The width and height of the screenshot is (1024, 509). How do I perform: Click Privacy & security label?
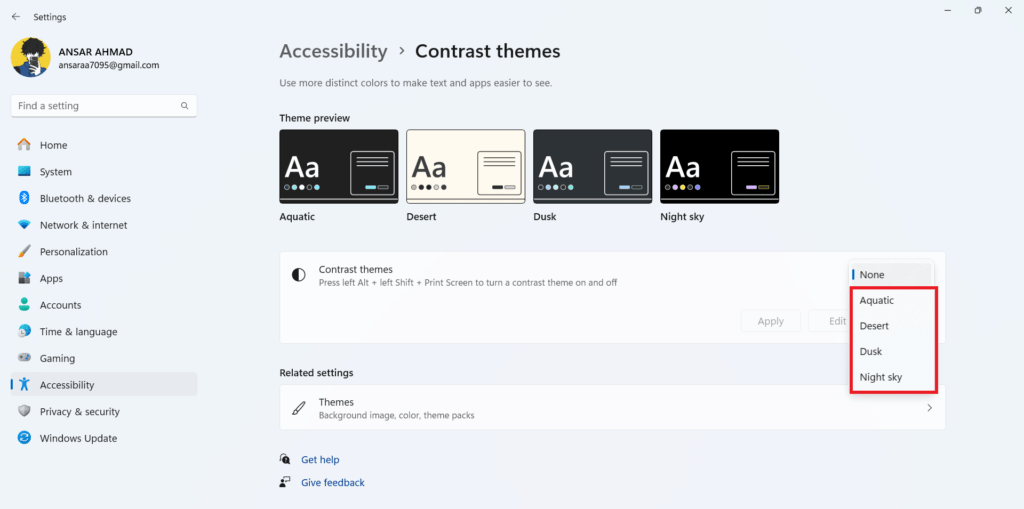[x=80, y=412]
